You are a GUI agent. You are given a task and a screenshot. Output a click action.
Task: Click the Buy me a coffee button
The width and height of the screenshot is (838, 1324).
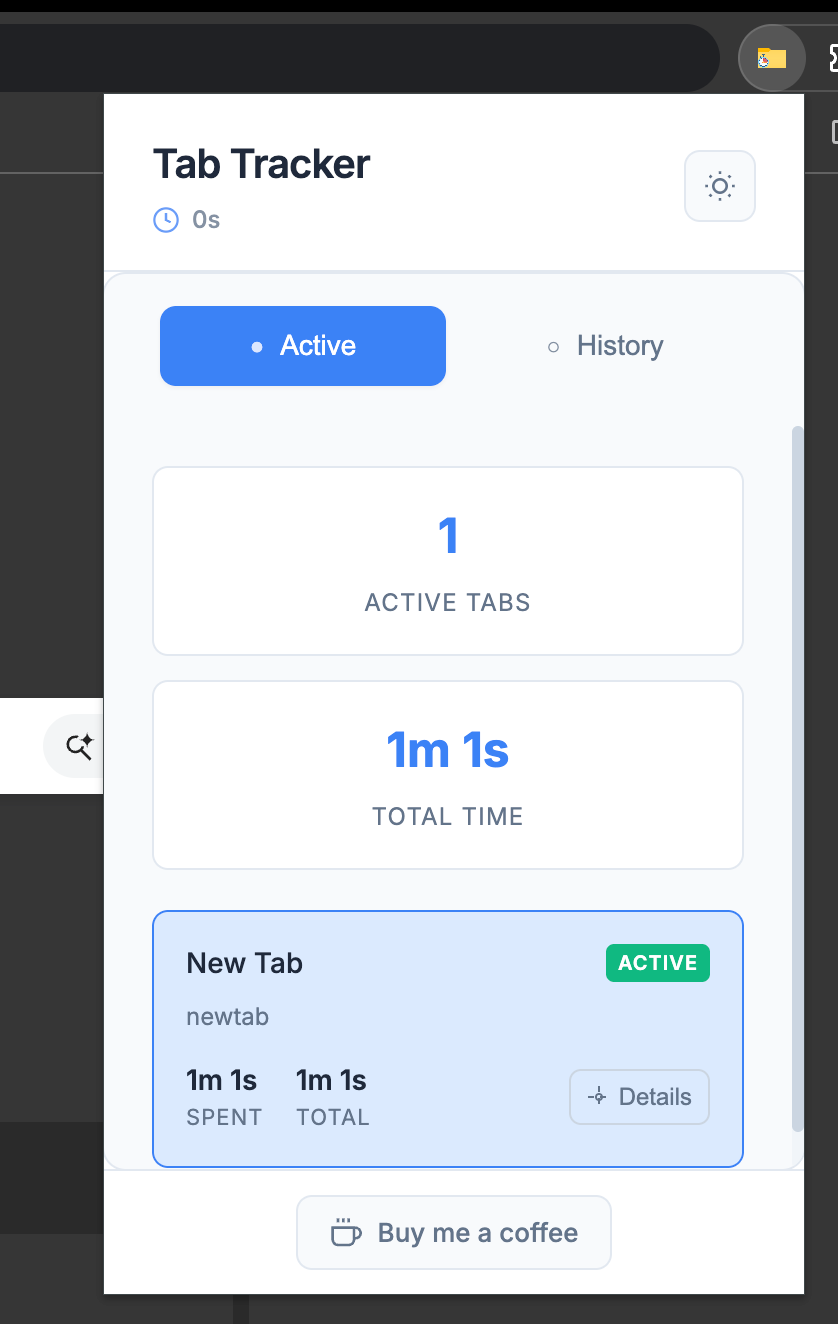click(454, 1233)
